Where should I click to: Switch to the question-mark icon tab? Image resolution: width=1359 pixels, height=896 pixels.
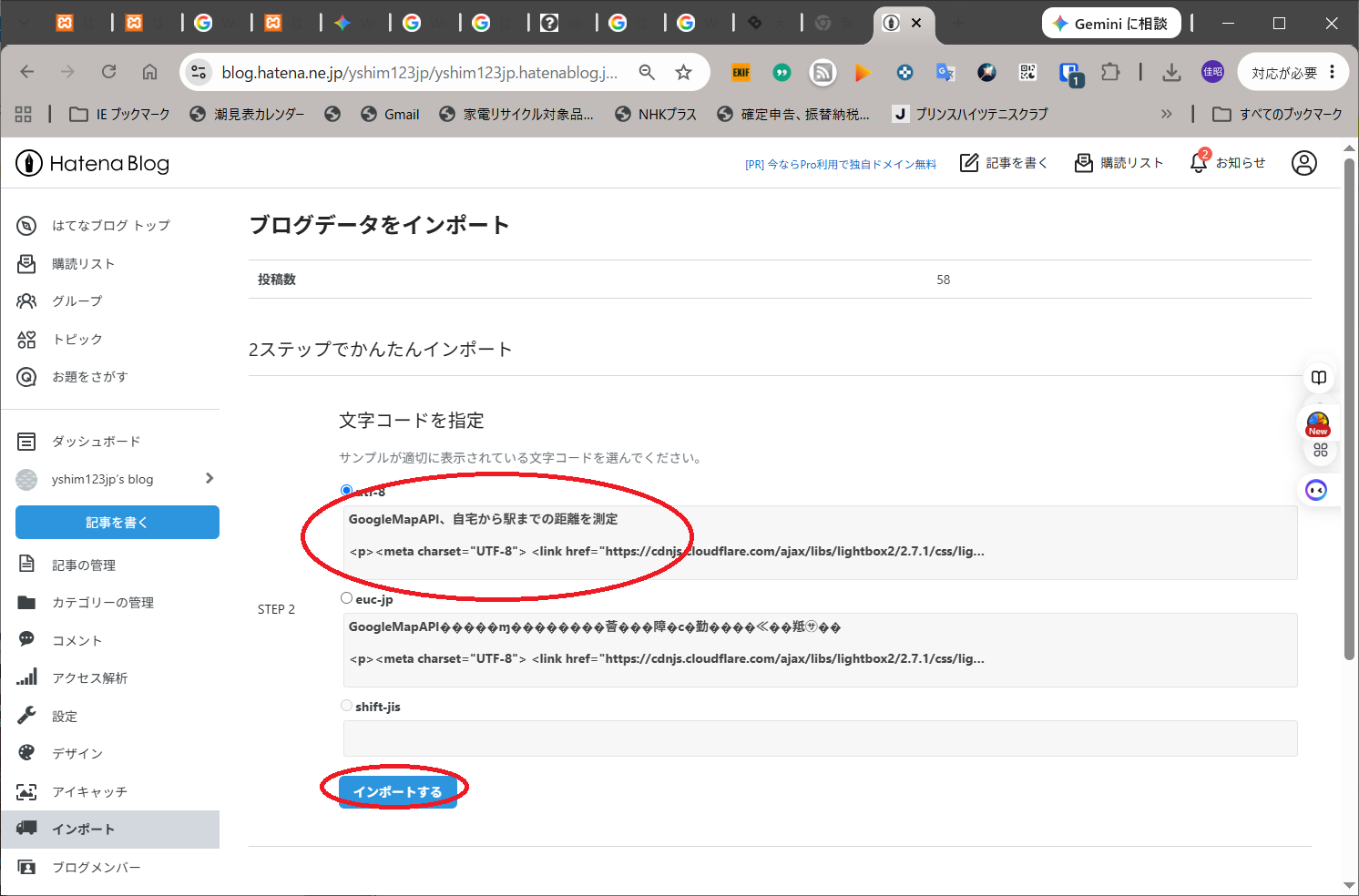[x=549, y=23]
